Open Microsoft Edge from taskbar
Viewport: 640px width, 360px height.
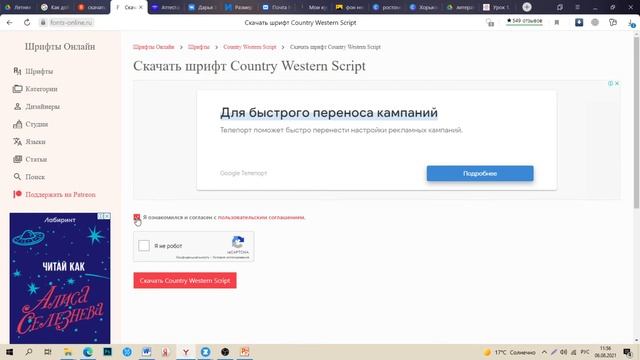87,352
